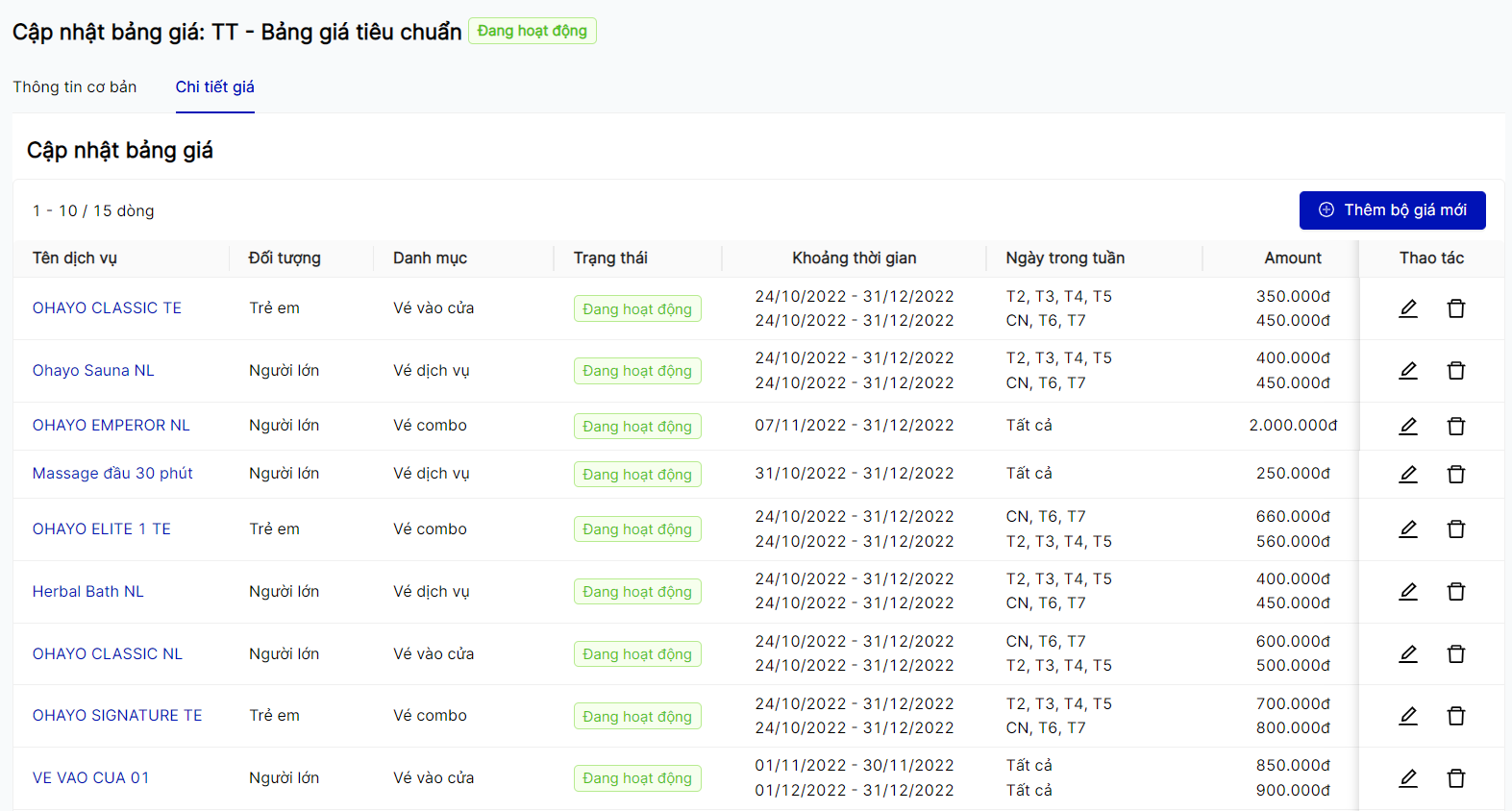The width and height of the screenshot is (1512, 811).
Task: Open the OHAYO EMPEROR NL service link
Action: pyautogui.click(x=112, y=426)
